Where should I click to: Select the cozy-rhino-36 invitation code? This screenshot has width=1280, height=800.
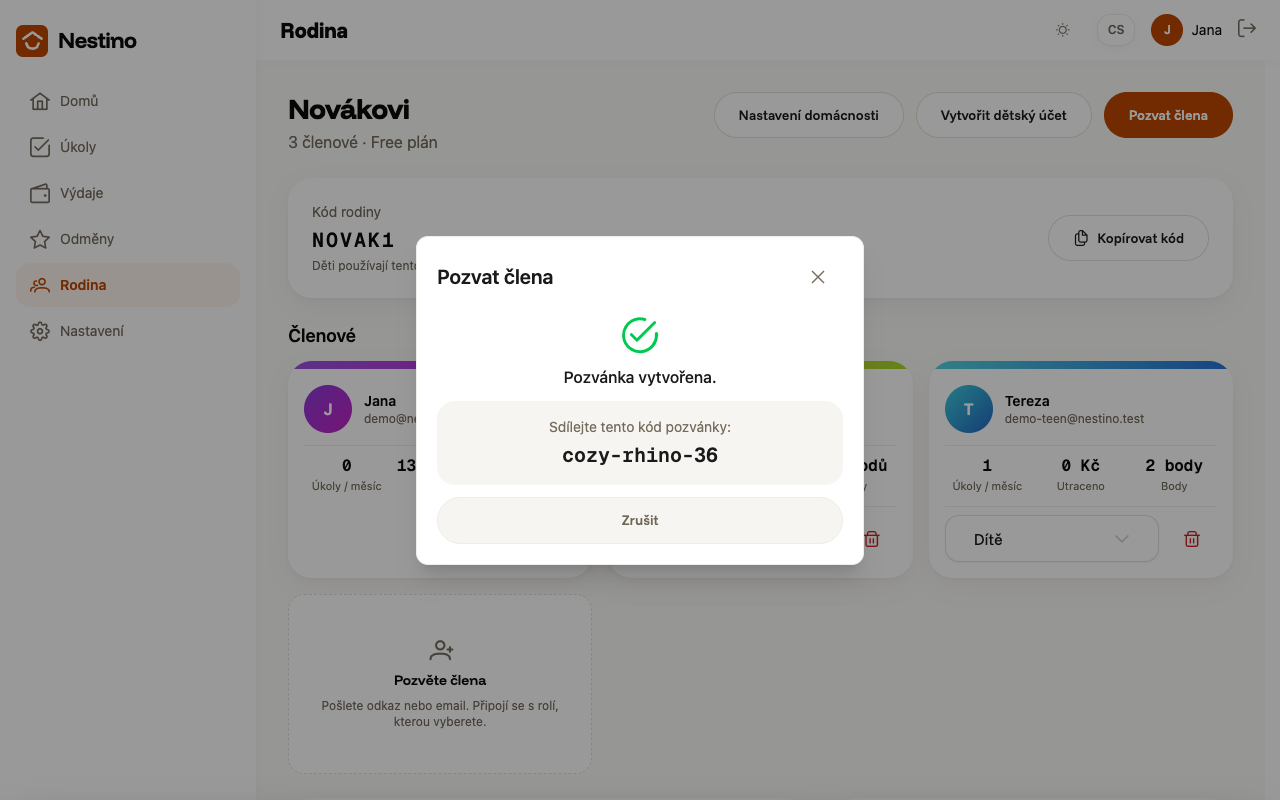pos(640,456)
